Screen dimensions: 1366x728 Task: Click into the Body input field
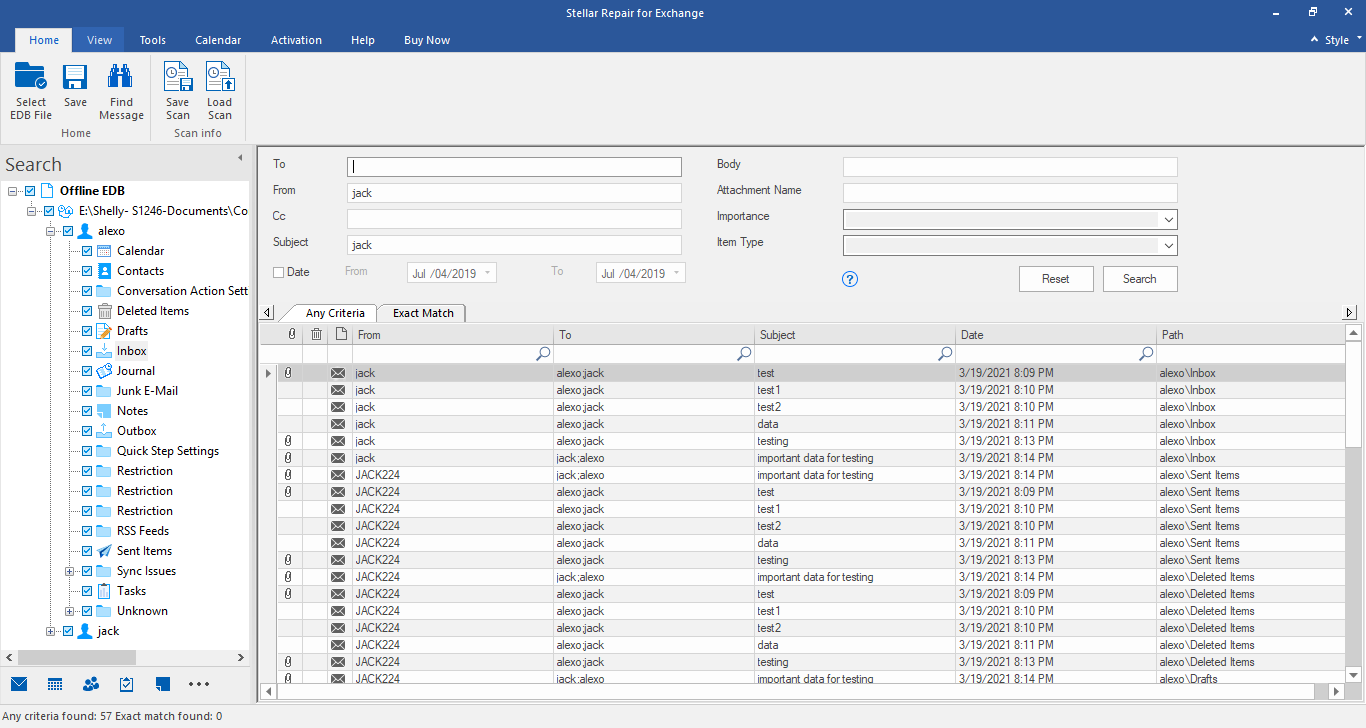pyautogui.click(x=1010, y=167)
